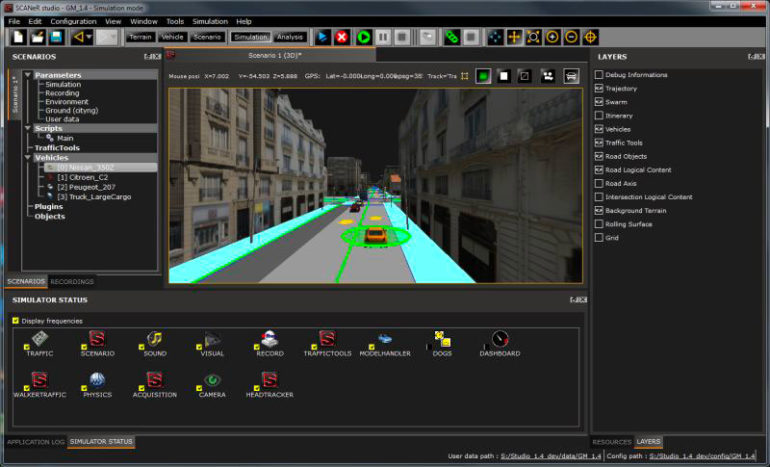Enable the Grid layer checkbox
The image size is (770, 467).
pos(599,238)
